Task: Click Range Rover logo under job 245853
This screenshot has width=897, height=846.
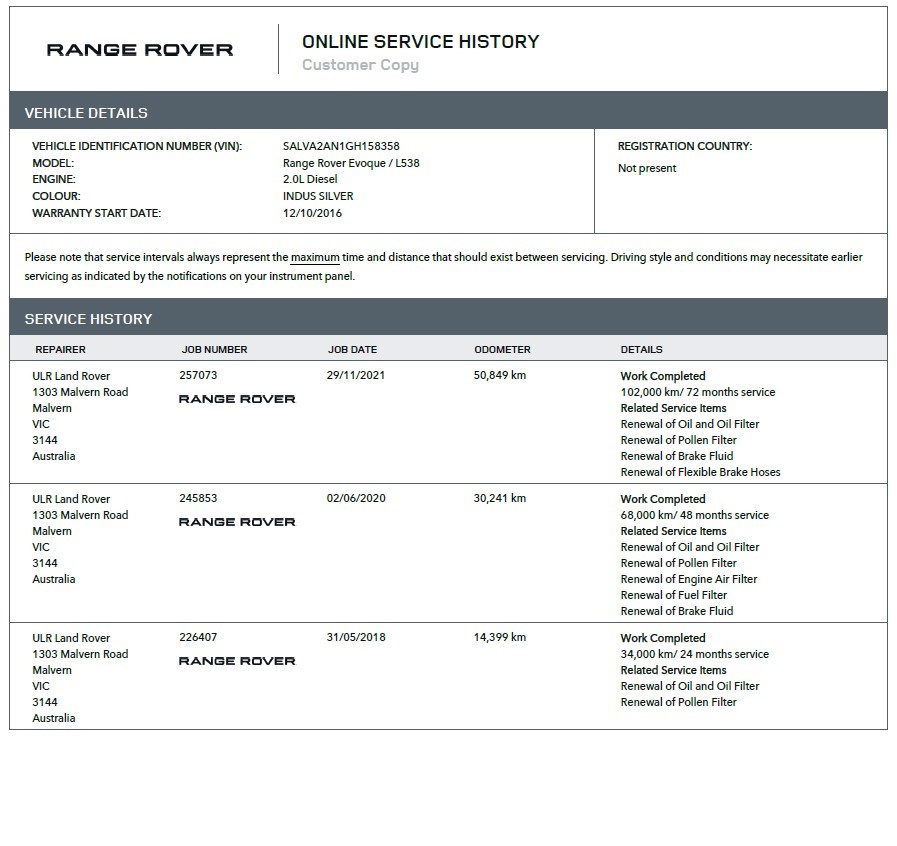Action: (x=237, y=522)
